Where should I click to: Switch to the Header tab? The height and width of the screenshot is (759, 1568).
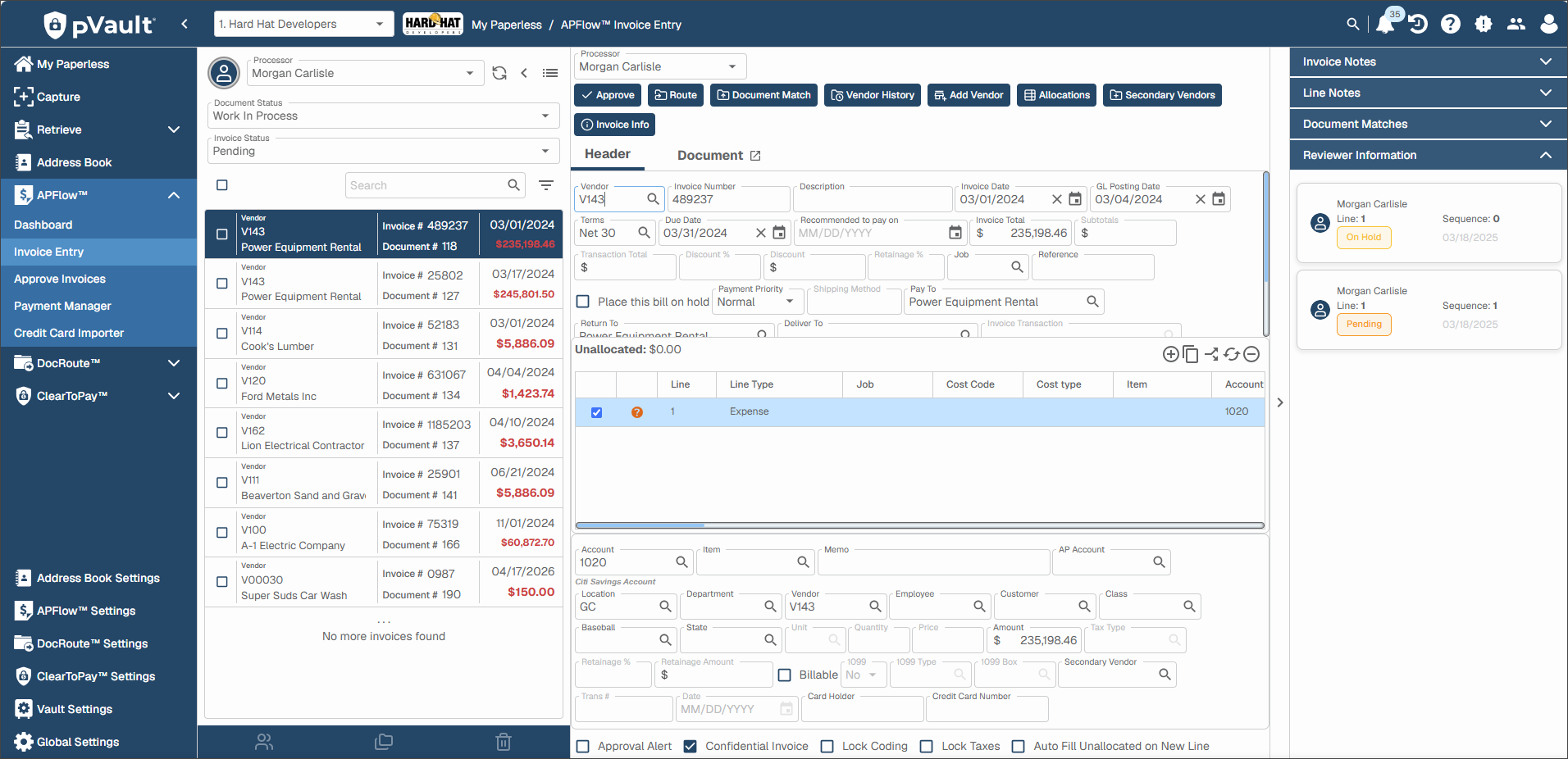tap(608, 154)
